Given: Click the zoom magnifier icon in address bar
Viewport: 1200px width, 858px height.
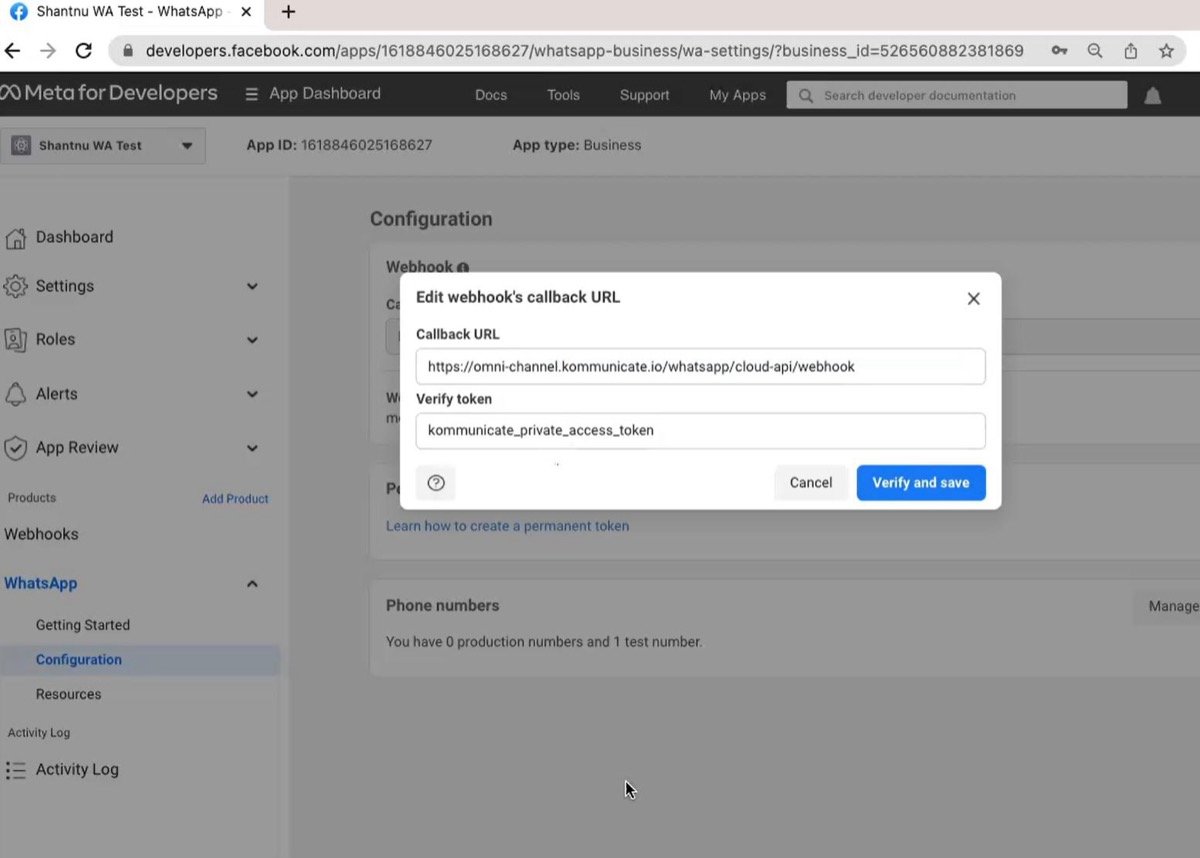Looking at the screenshot, I should tap(1095, 50).
